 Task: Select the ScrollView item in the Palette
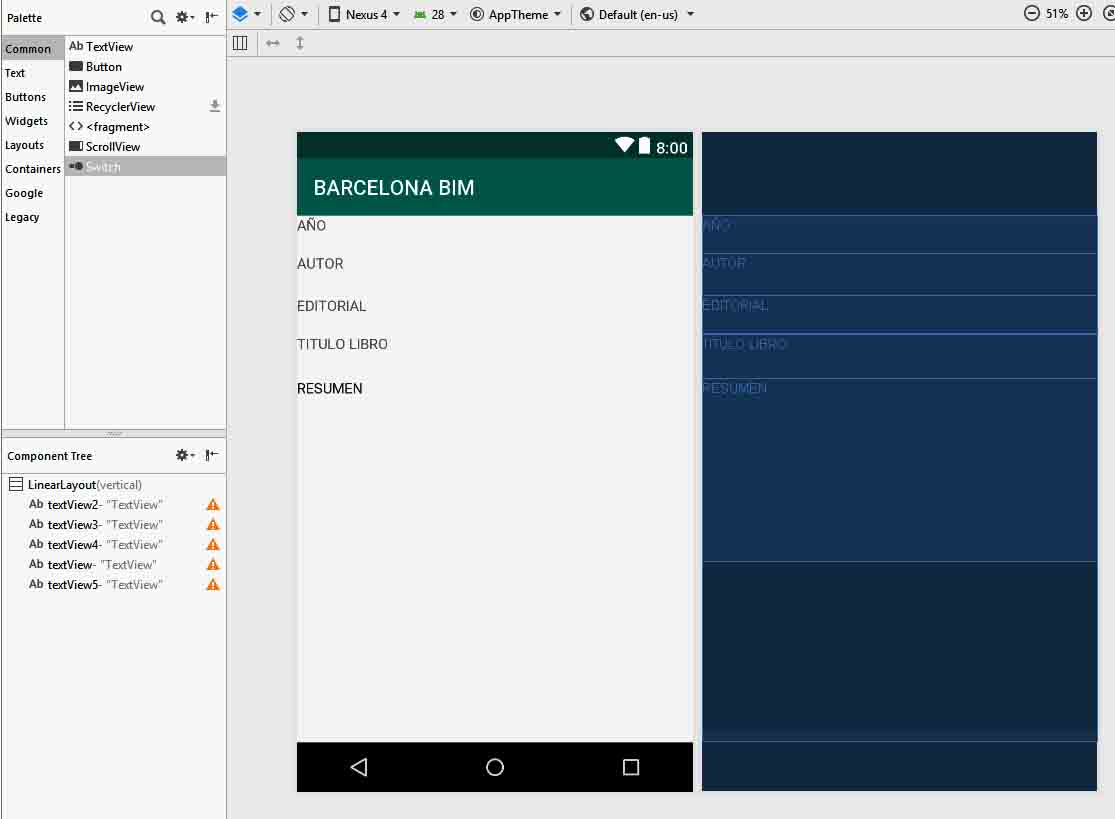coord(112,147)
